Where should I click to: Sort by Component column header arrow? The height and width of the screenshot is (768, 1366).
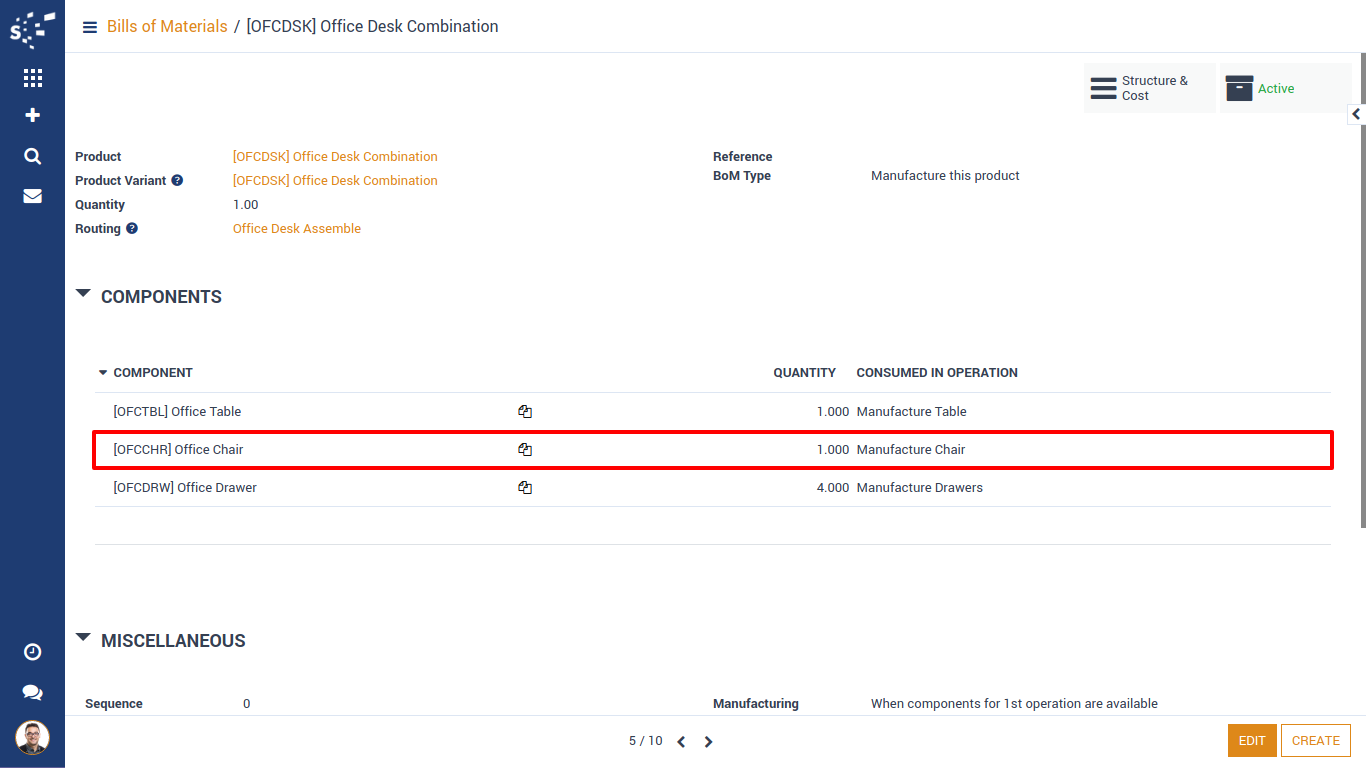102,373
